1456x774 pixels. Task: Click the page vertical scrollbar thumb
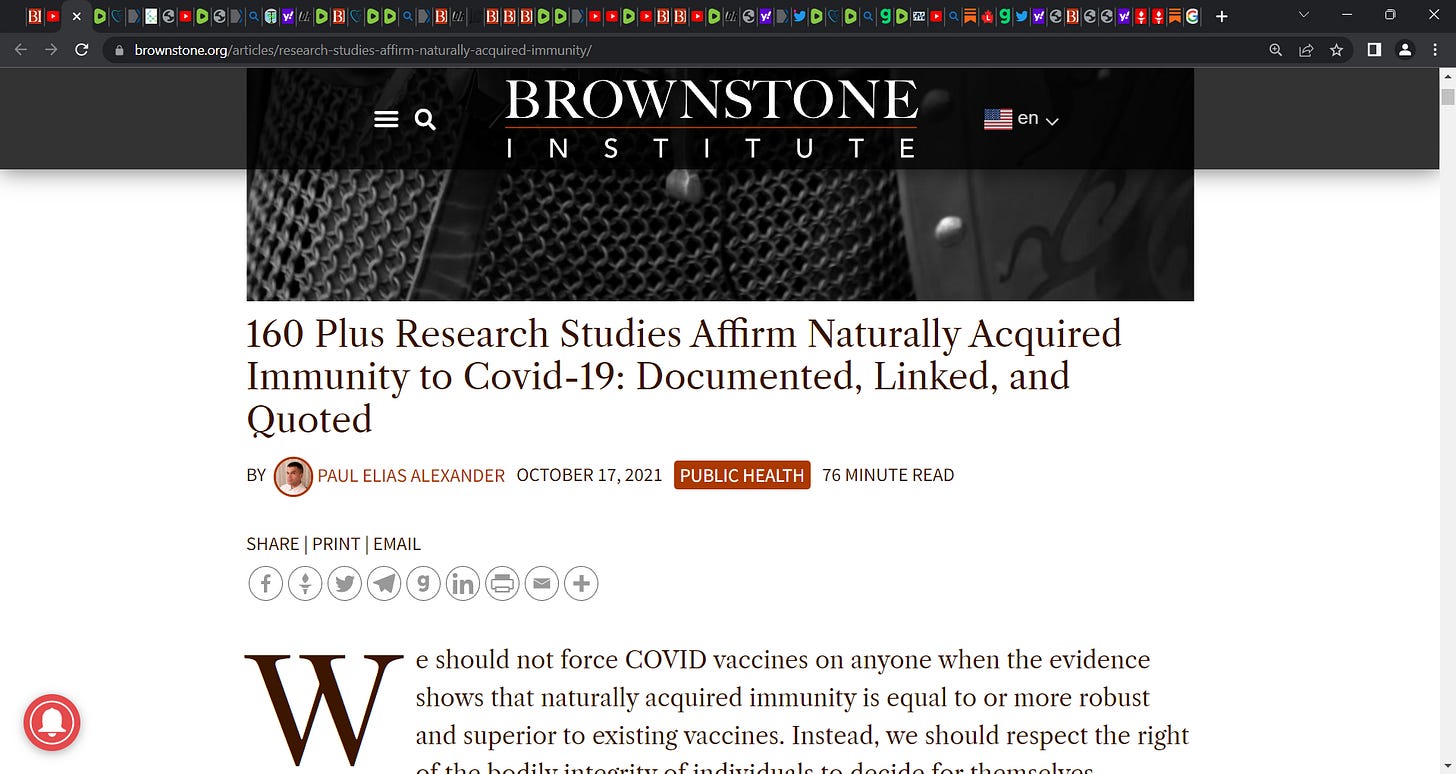tap(1447, 96)
